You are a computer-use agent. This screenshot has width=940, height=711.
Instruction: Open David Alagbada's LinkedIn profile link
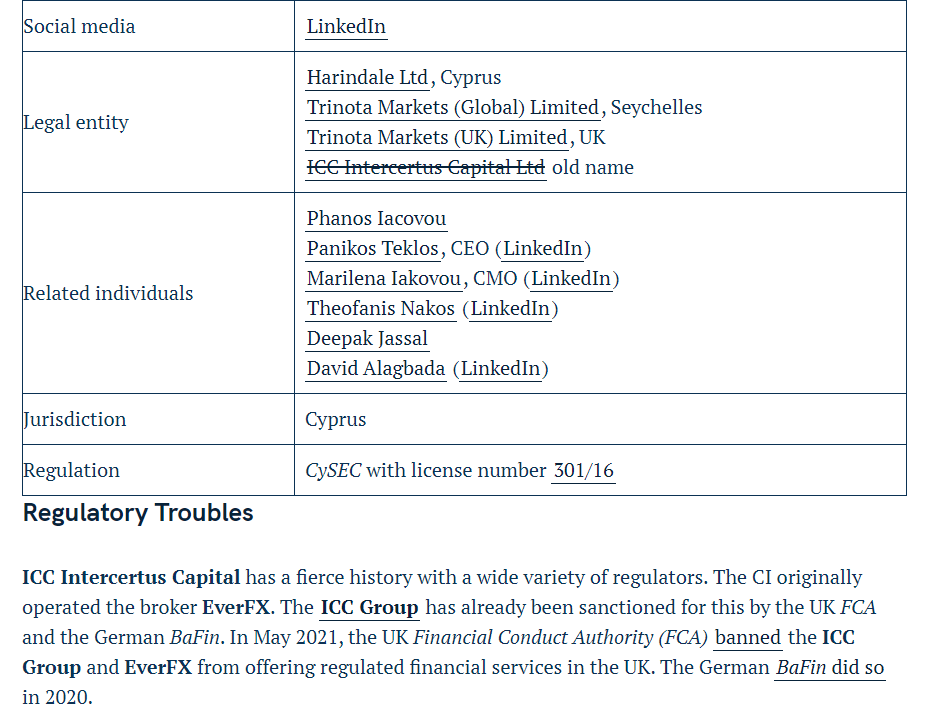tap(500, 369)
